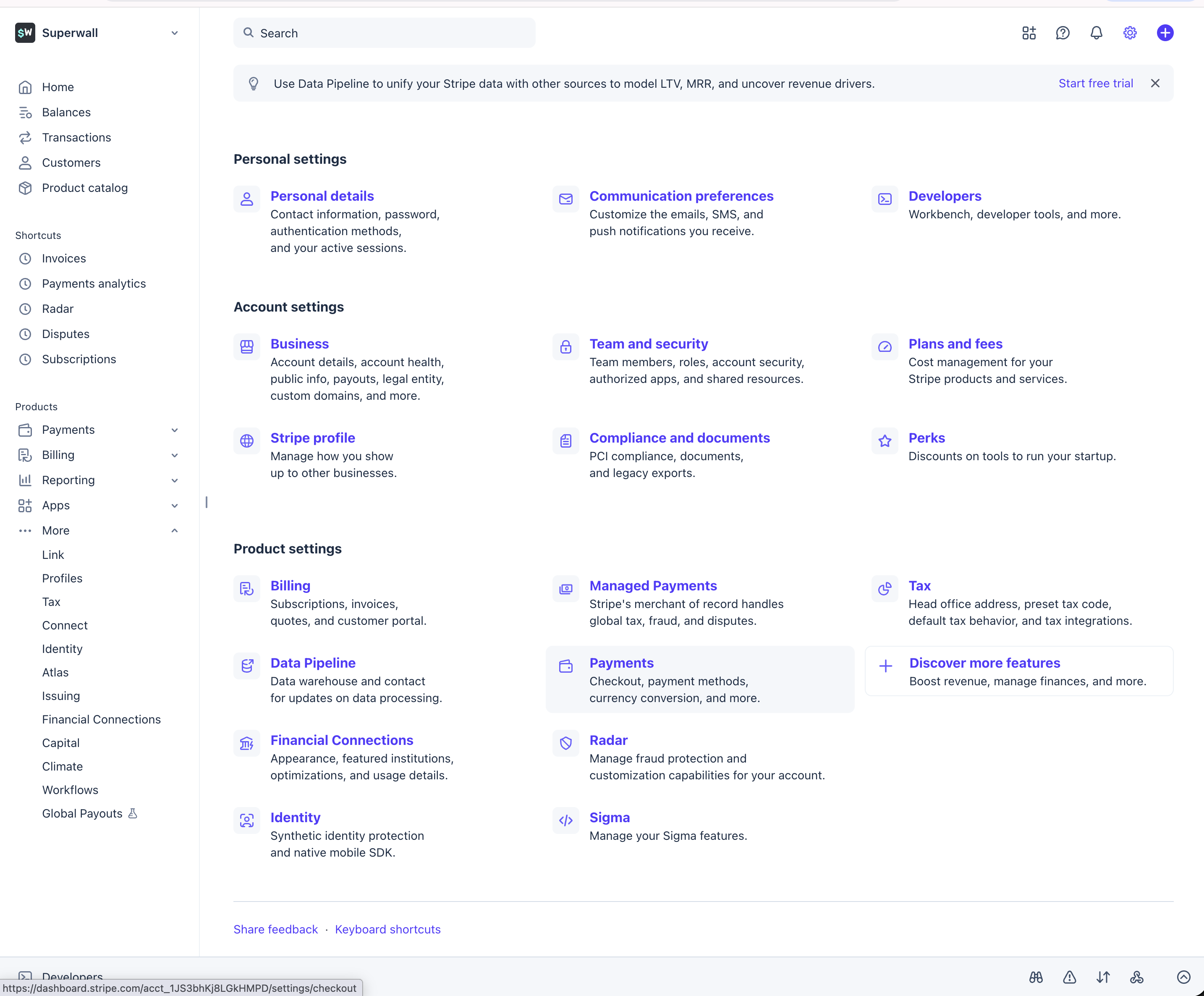
Task: Click the webhook icon in bottom bar
Action: click(x=1136, y=977)
